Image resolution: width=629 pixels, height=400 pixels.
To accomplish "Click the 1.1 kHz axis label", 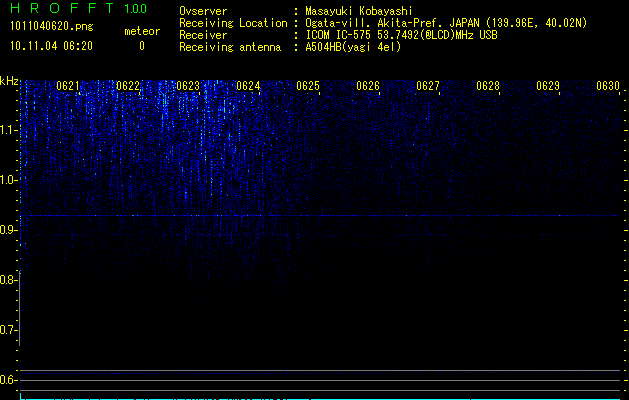I will [x=8, y=130].
